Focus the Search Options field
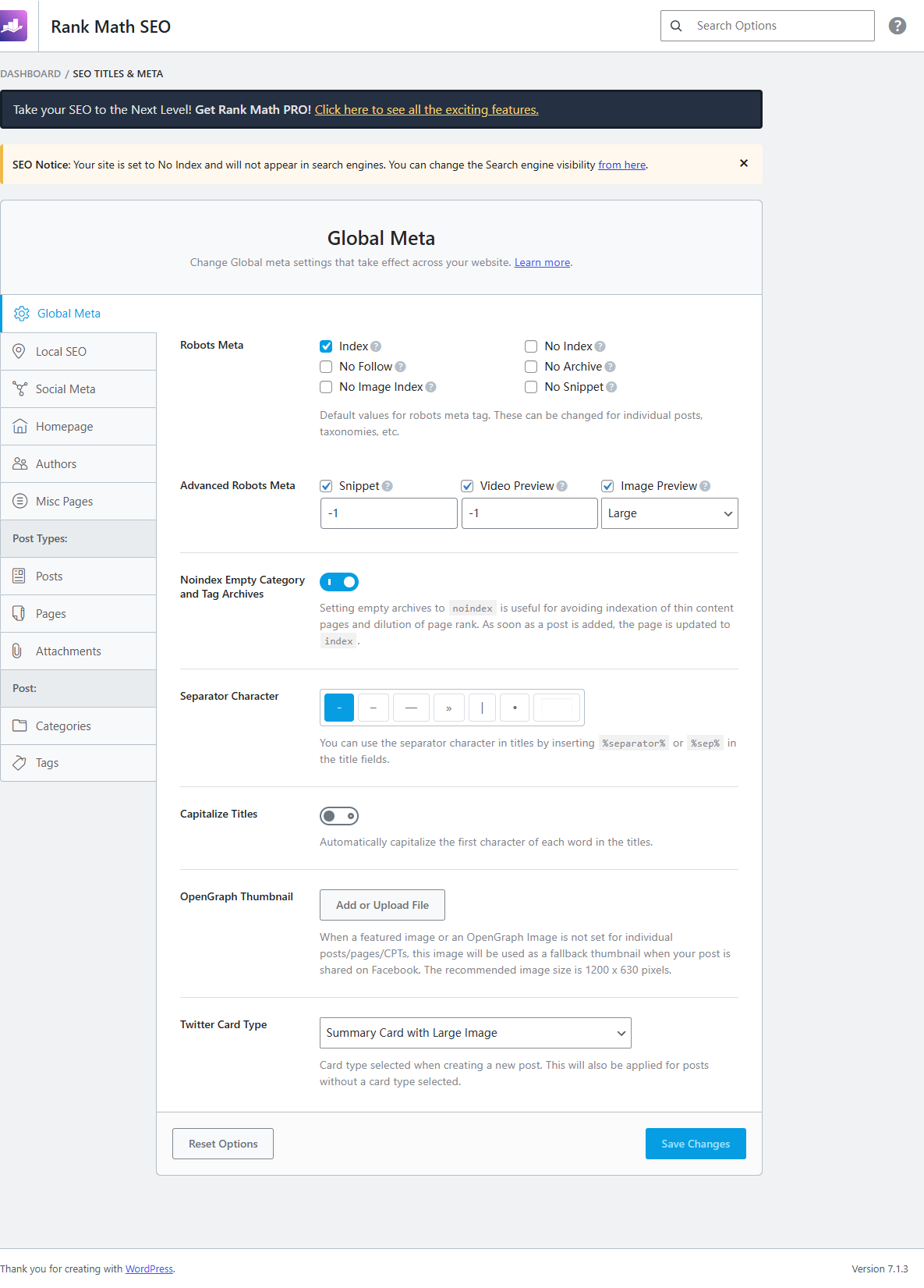 (767, 26)
